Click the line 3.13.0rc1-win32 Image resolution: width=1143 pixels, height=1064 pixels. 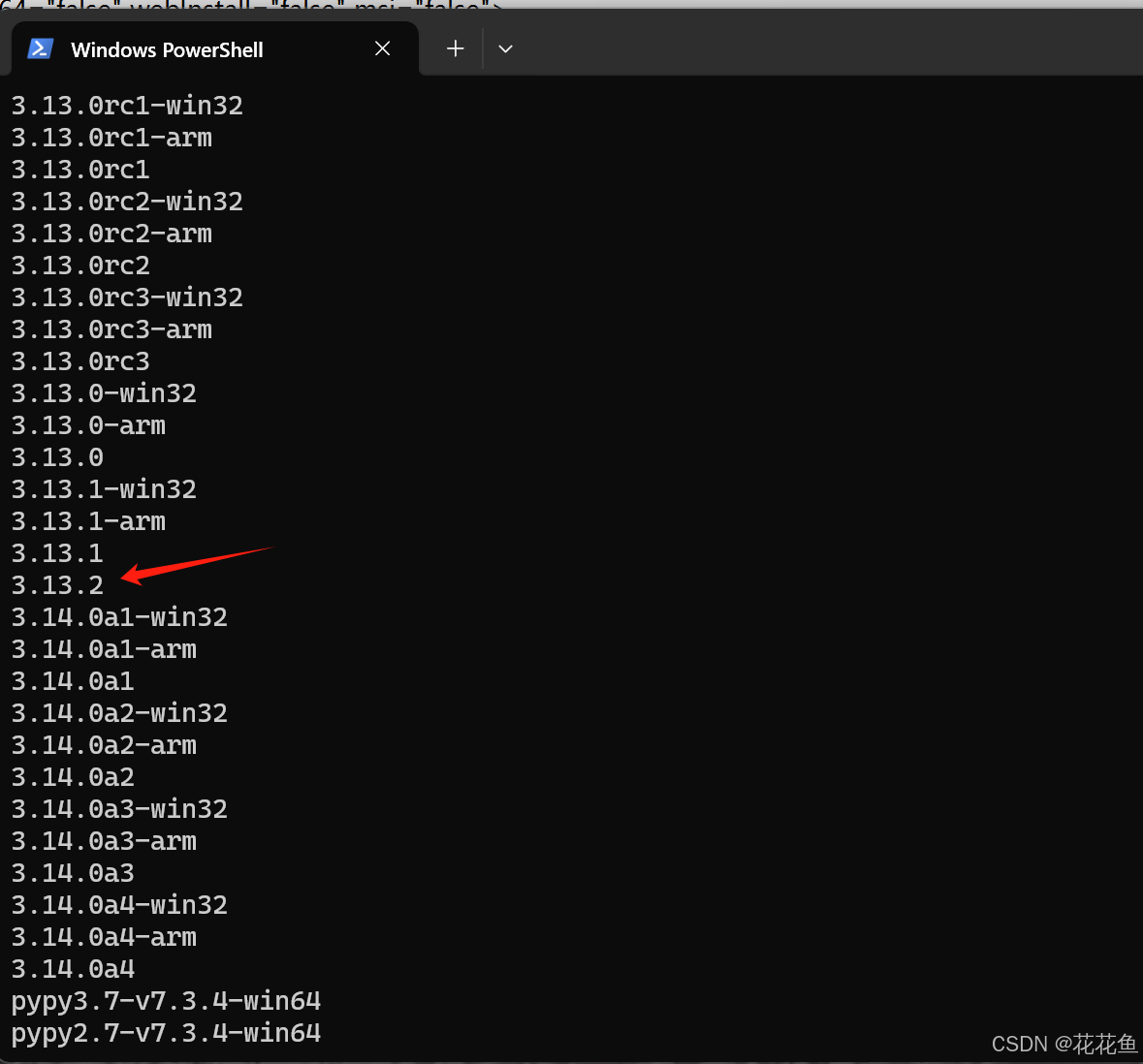(127, 106)
